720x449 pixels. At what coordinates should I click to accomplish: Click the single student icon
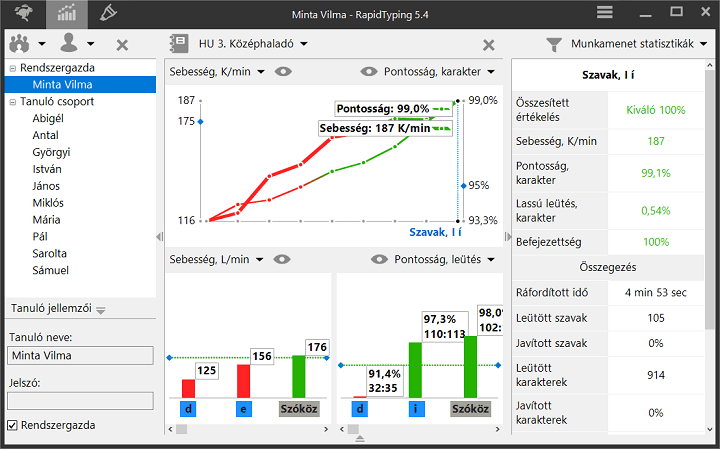(69, 43)
